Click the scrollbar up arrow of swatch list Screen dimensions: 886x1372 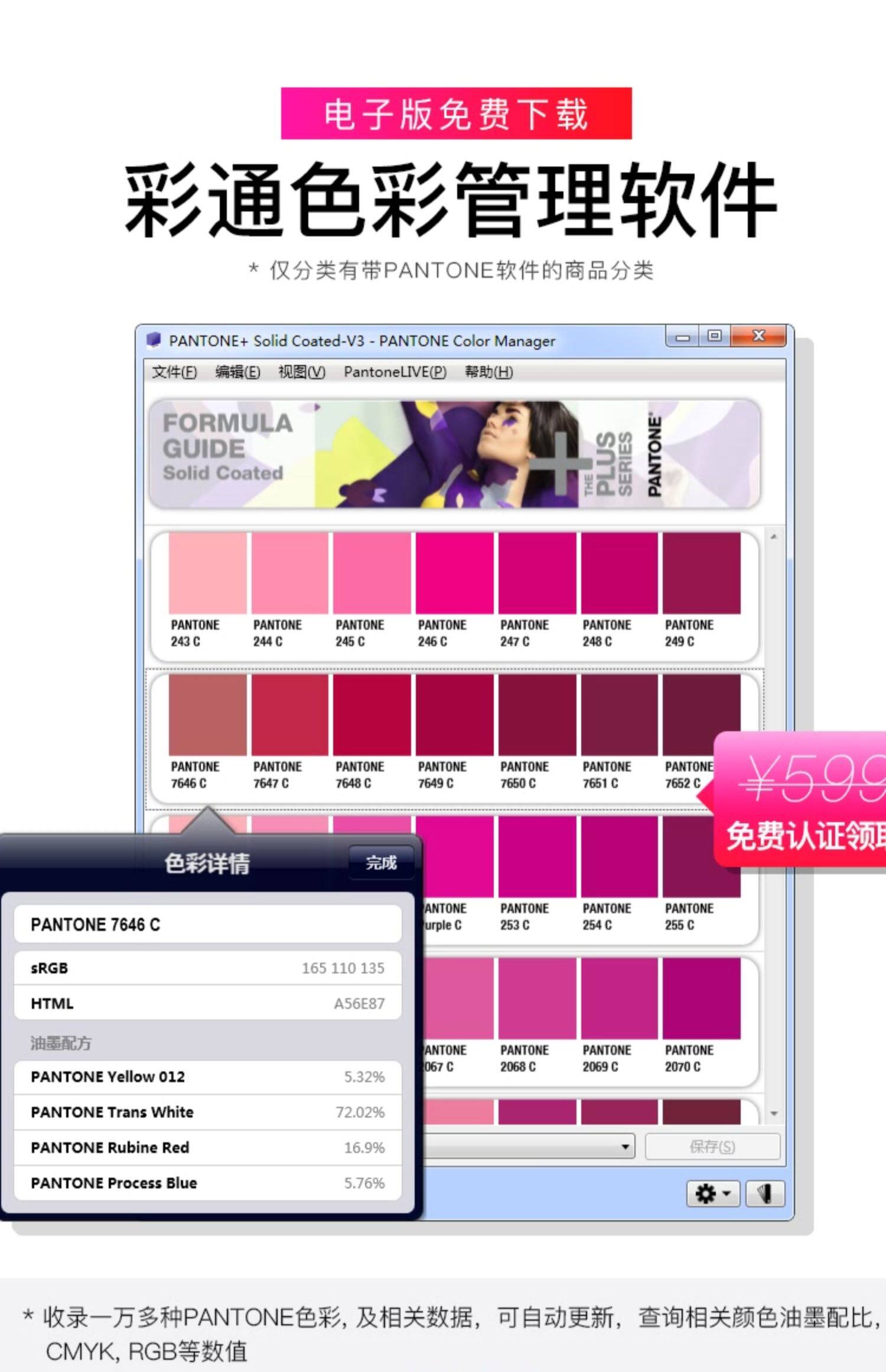point(774,537)
